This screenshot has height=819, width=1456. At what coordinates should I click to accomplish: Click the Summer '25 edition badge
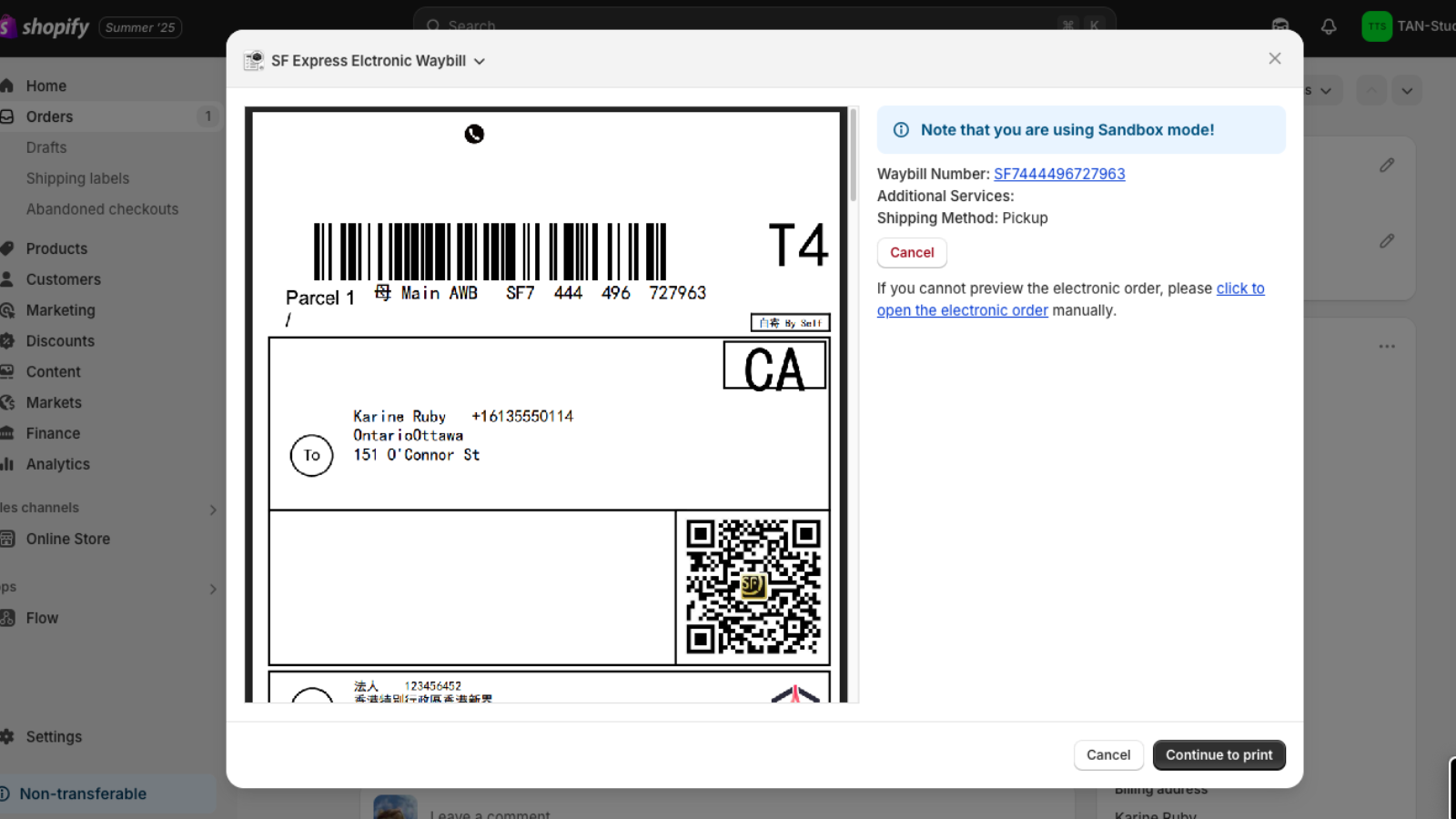pyautogui.click(x=140, y=27)
